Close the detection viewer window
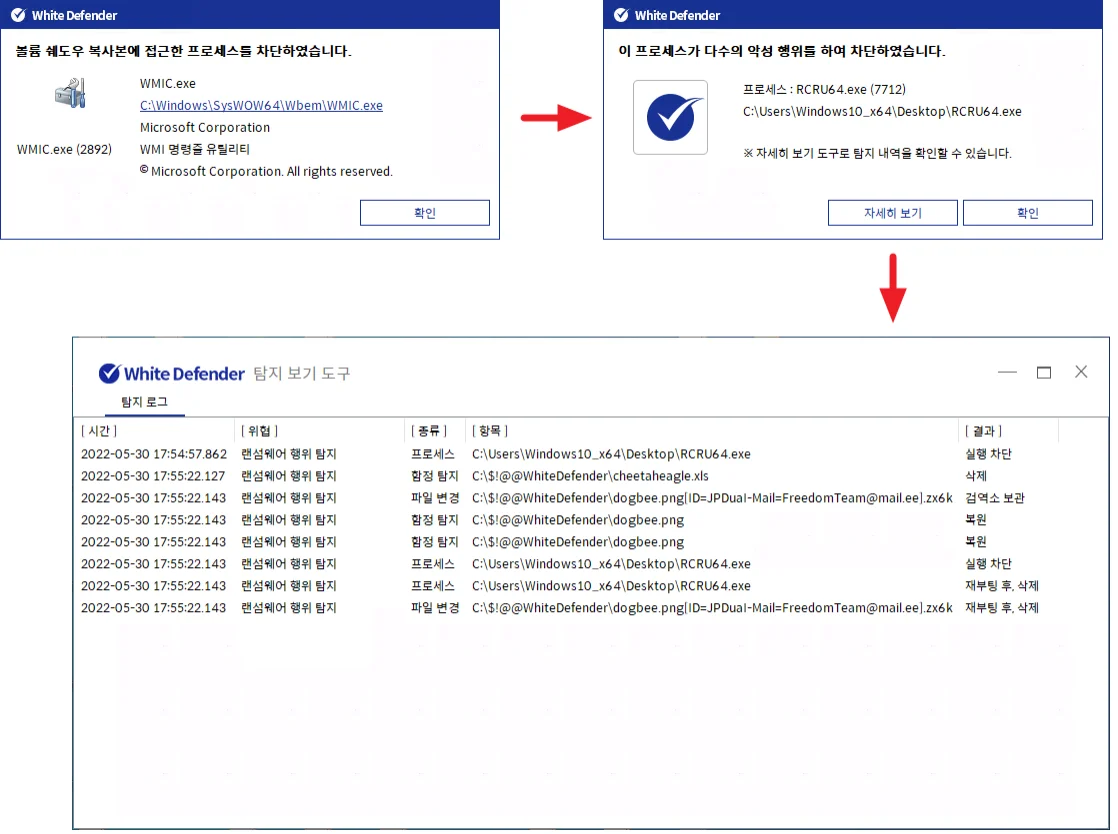 click(1081, 372)
